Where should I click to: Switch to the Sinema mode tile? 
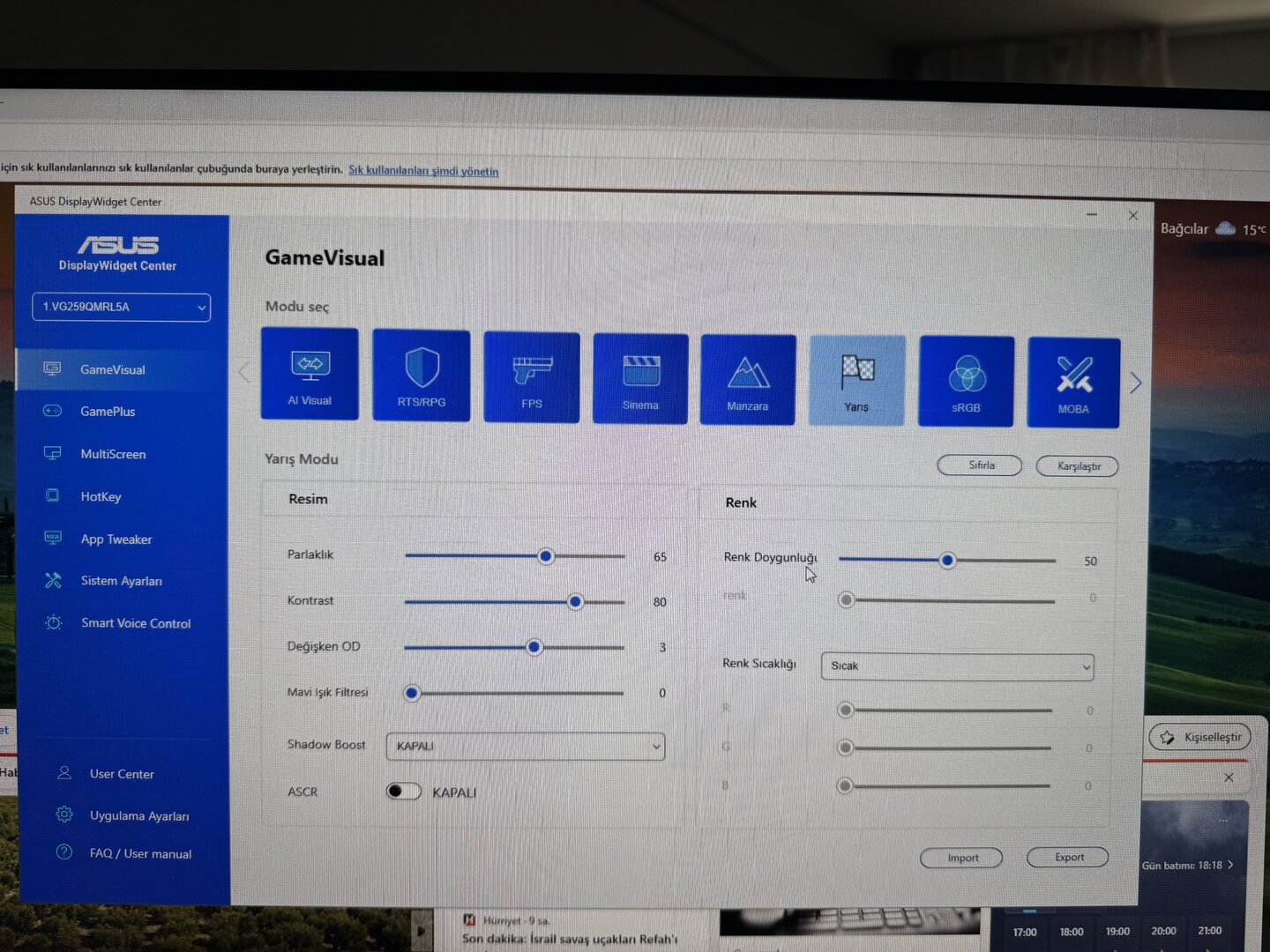pyautogui.click(x=640, y=379)
